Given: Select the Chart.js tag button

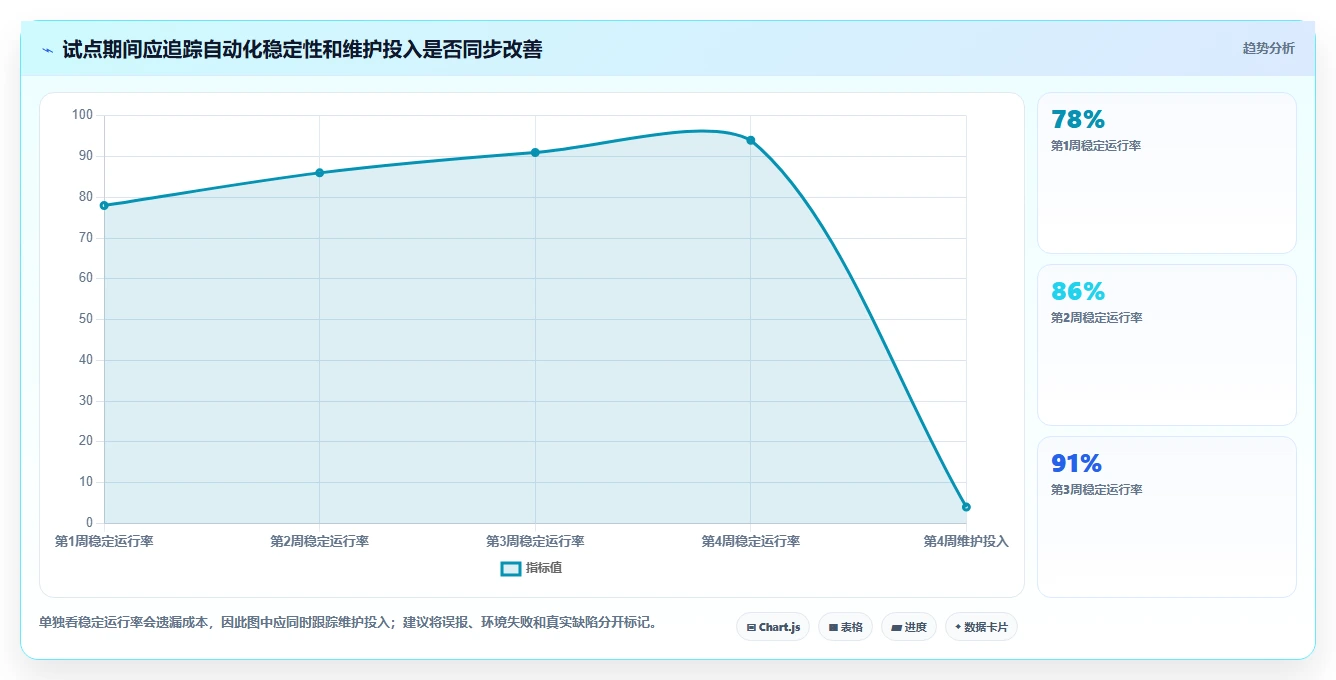Looking at the screenshot, I should click(x=773, y=627).
